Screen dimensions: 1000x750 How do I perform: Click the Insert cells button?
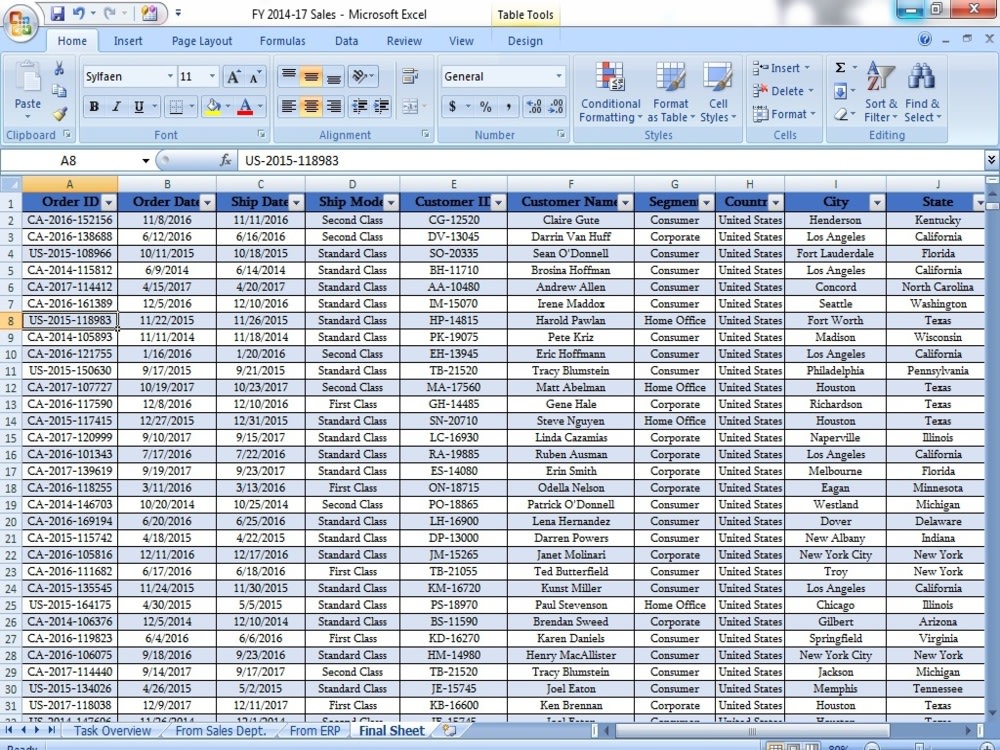coord(781,68)
